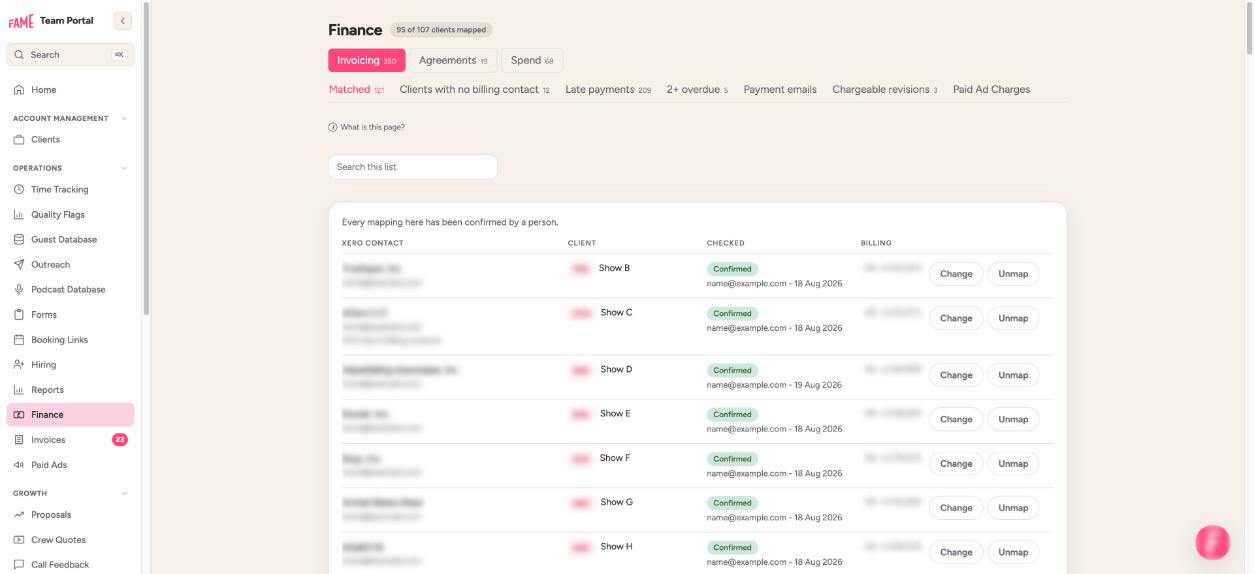Image resolution: width=1254 pixels, height=574 pixels.
Task: Click the FAME logo
Action: (21, 21)
